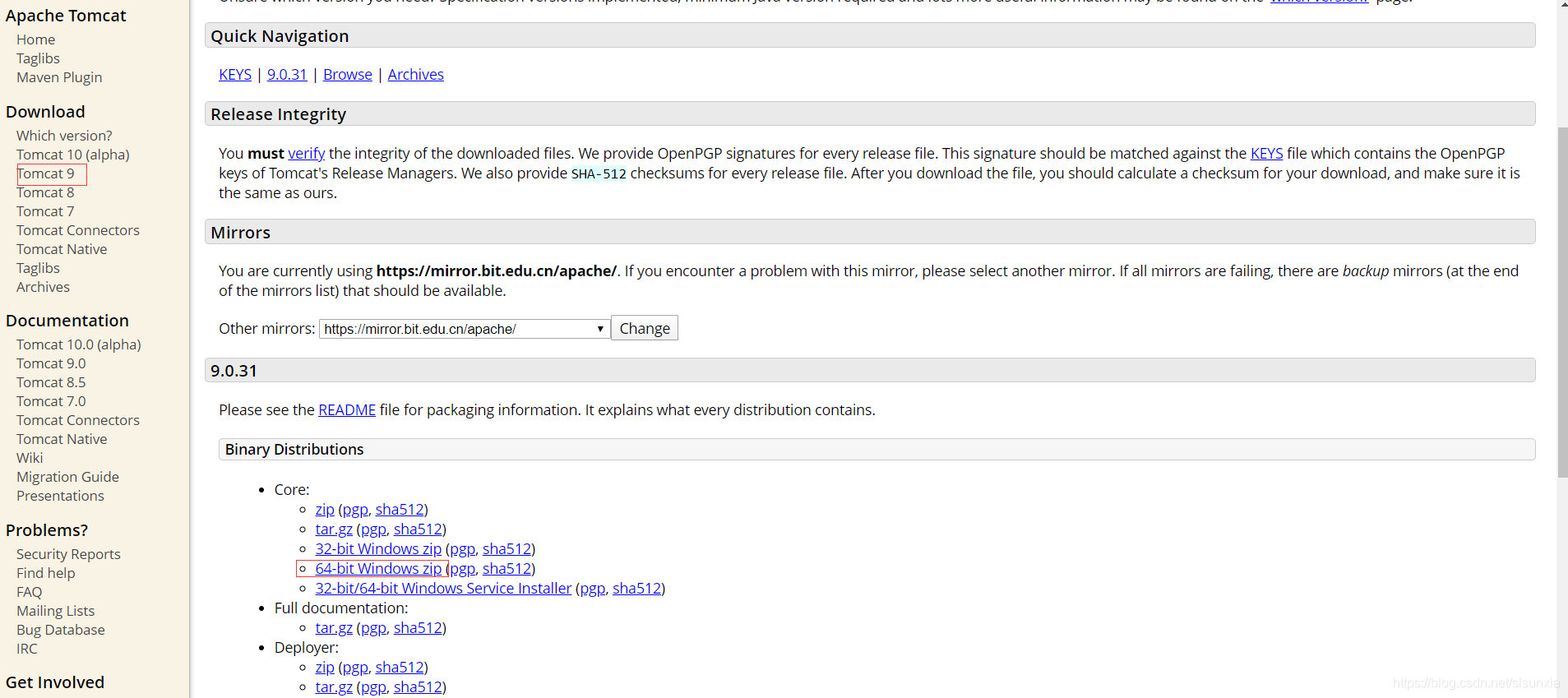This screenshot has height=698, width=1568.
Task: Download Deployer tar.gz
Action: (x=334, y=687)
